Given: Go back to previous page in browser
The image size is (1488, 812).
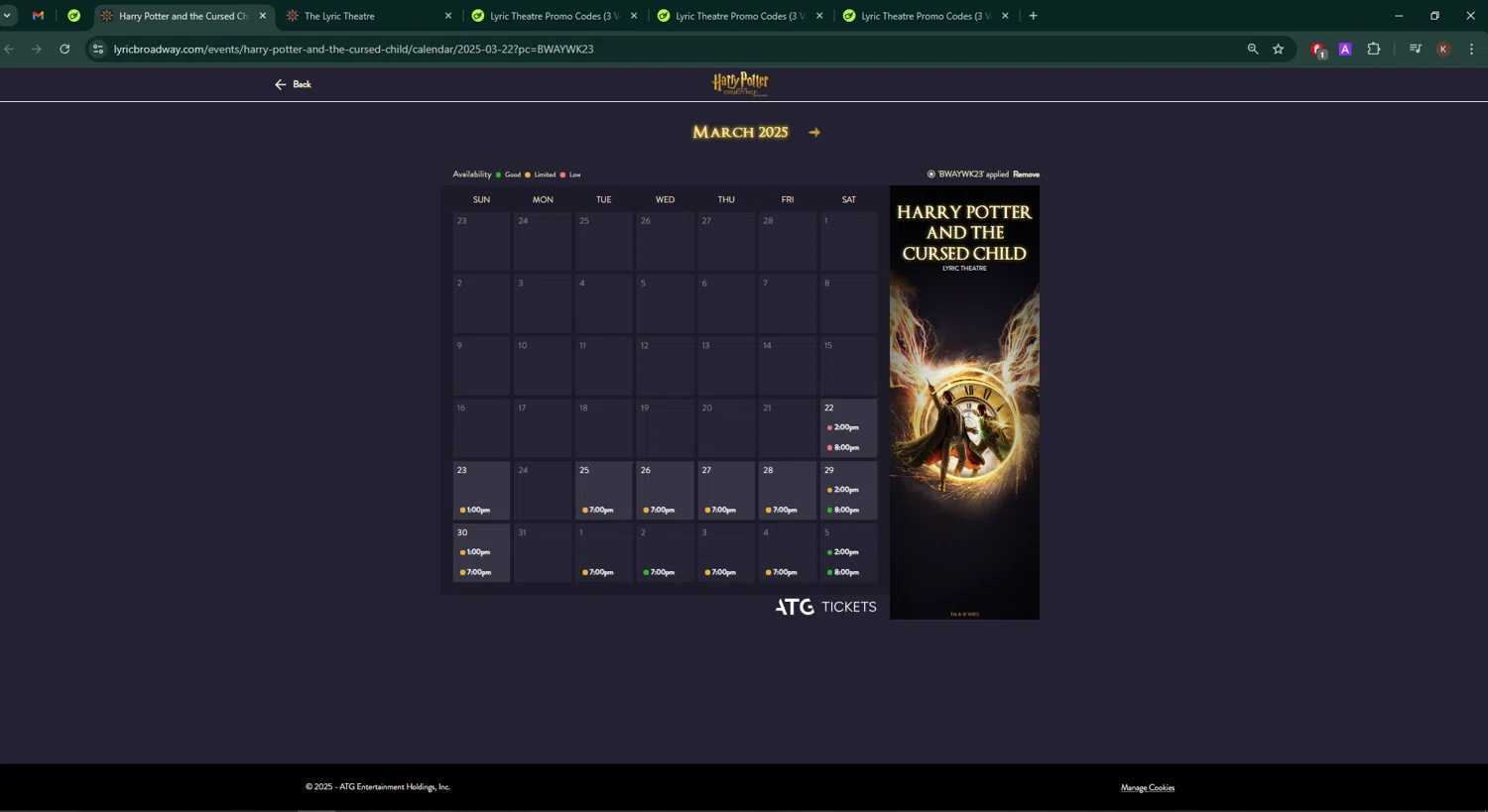Looking at the screenshot, I should click(9, 49).
